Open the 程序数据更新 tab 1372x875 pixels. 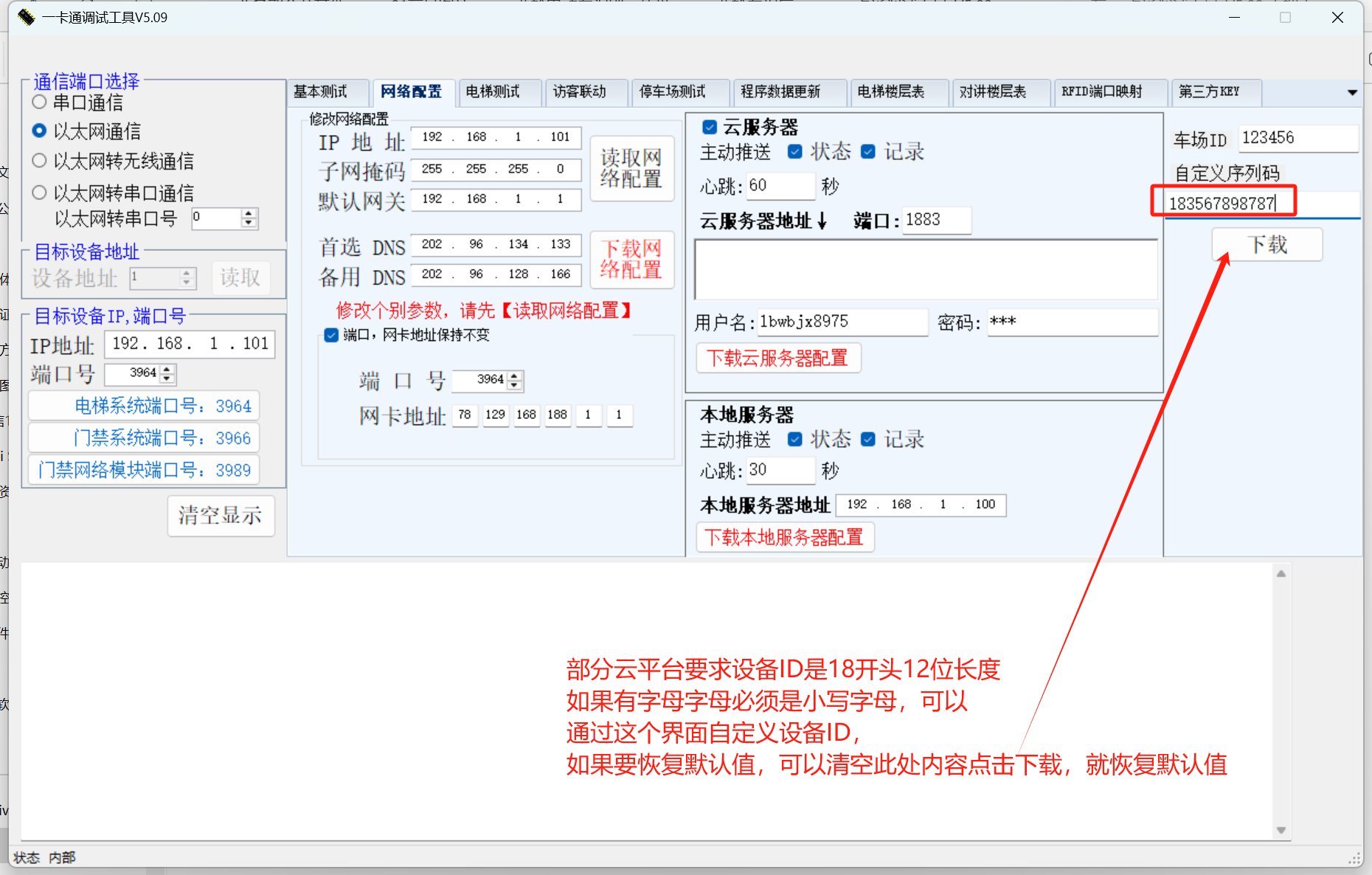point(780,91)
